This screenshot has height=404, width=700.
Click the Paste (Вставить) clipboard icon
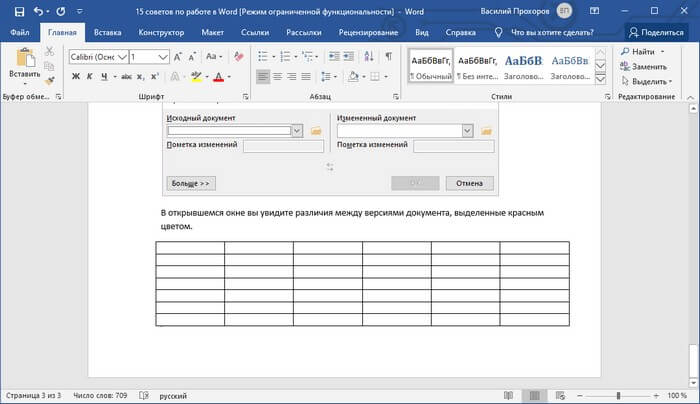point(25,58)
